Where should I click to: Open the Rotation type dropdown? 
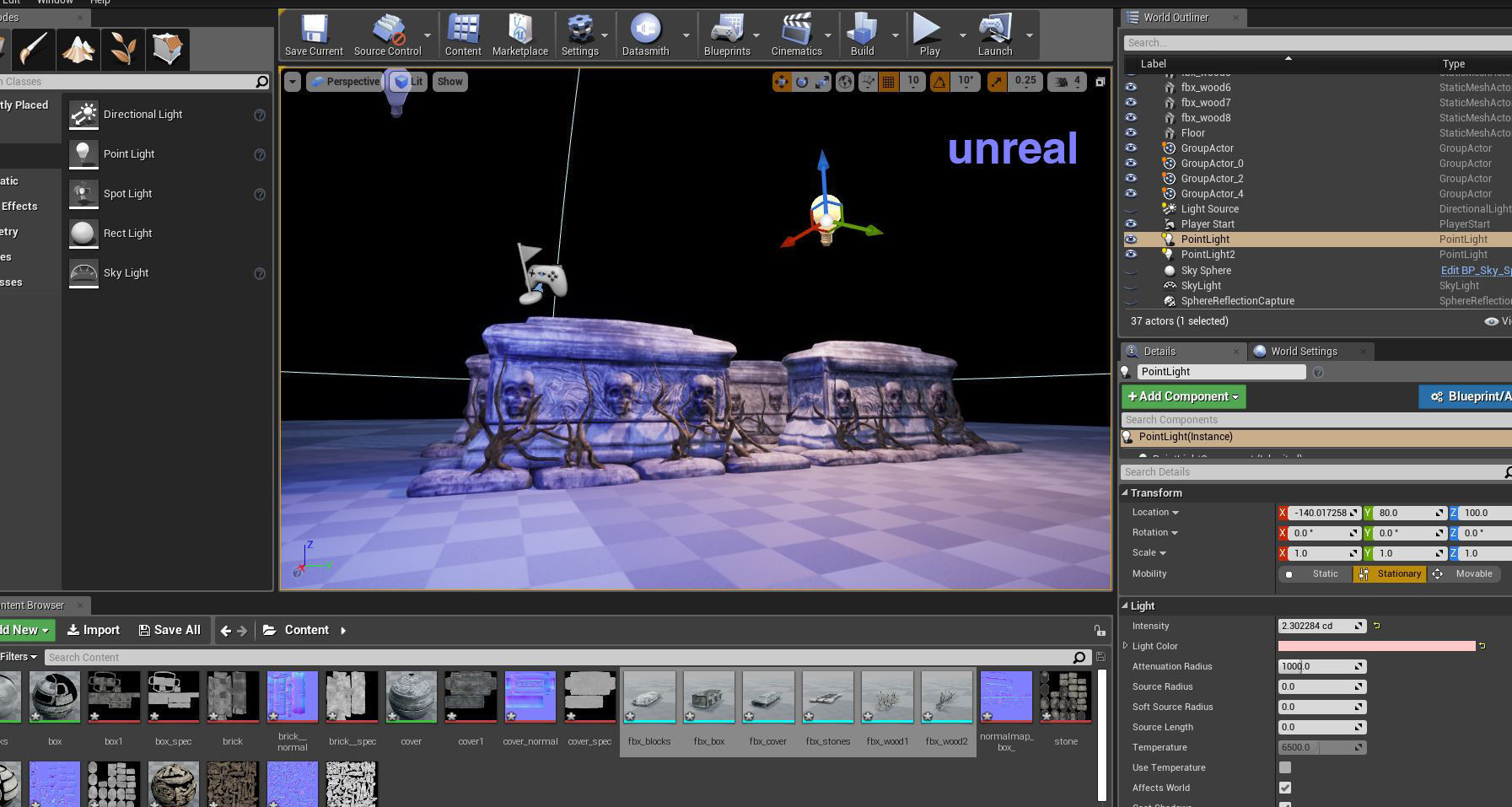click(x=1155, y=533)
